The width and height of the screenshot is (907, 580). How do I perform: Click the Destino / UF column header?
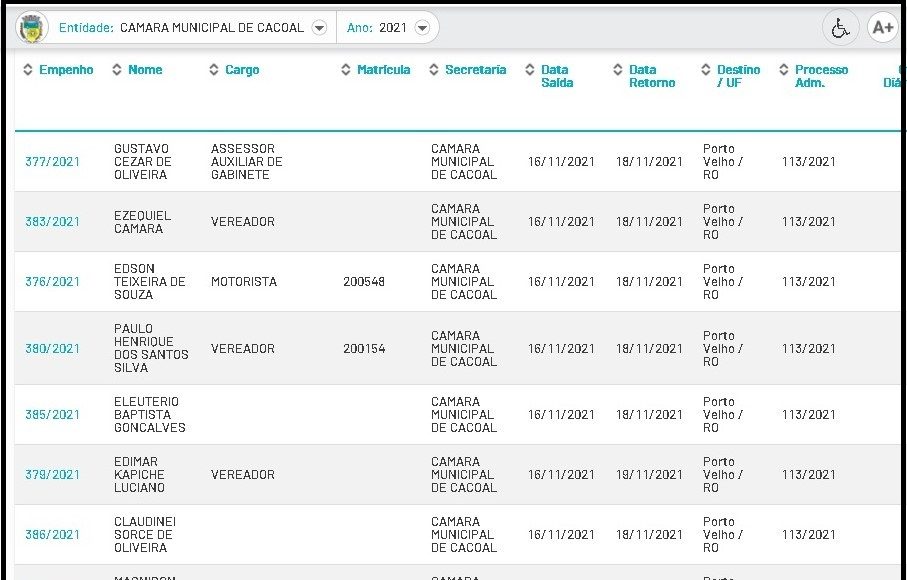pos(738,76)
